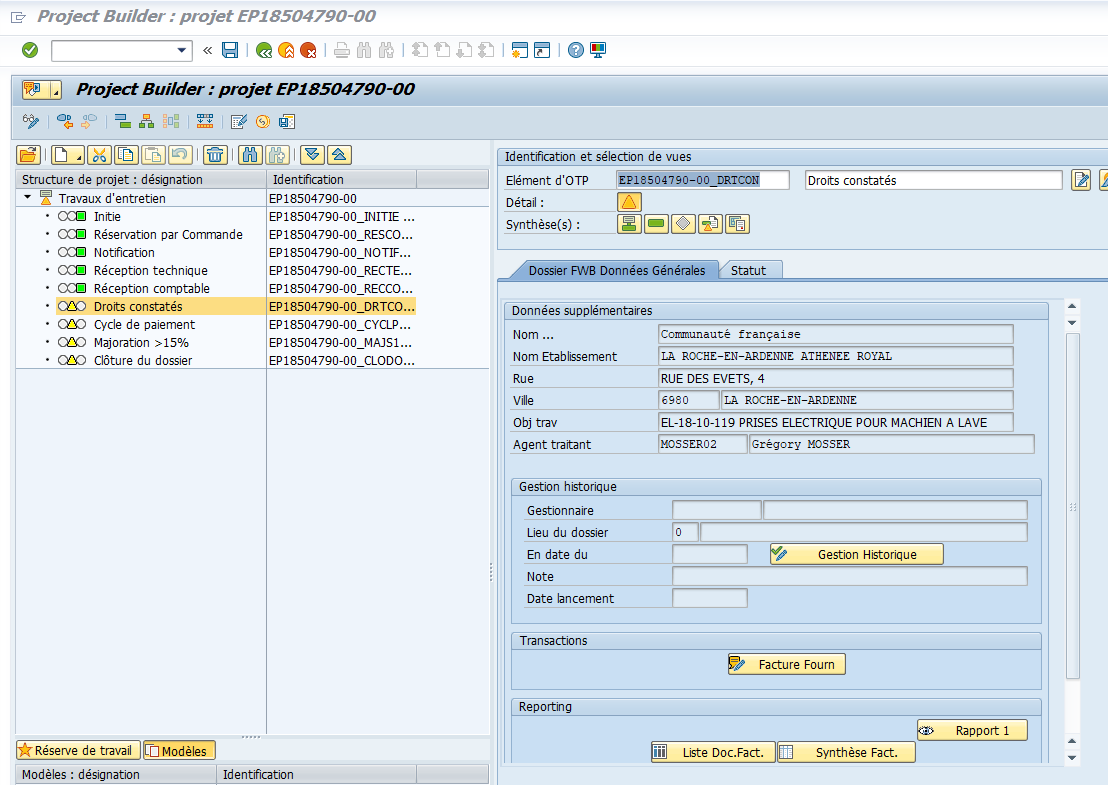Click the yellow triangle Détail icon
The image size is (1108, 785).
(629, 202)
